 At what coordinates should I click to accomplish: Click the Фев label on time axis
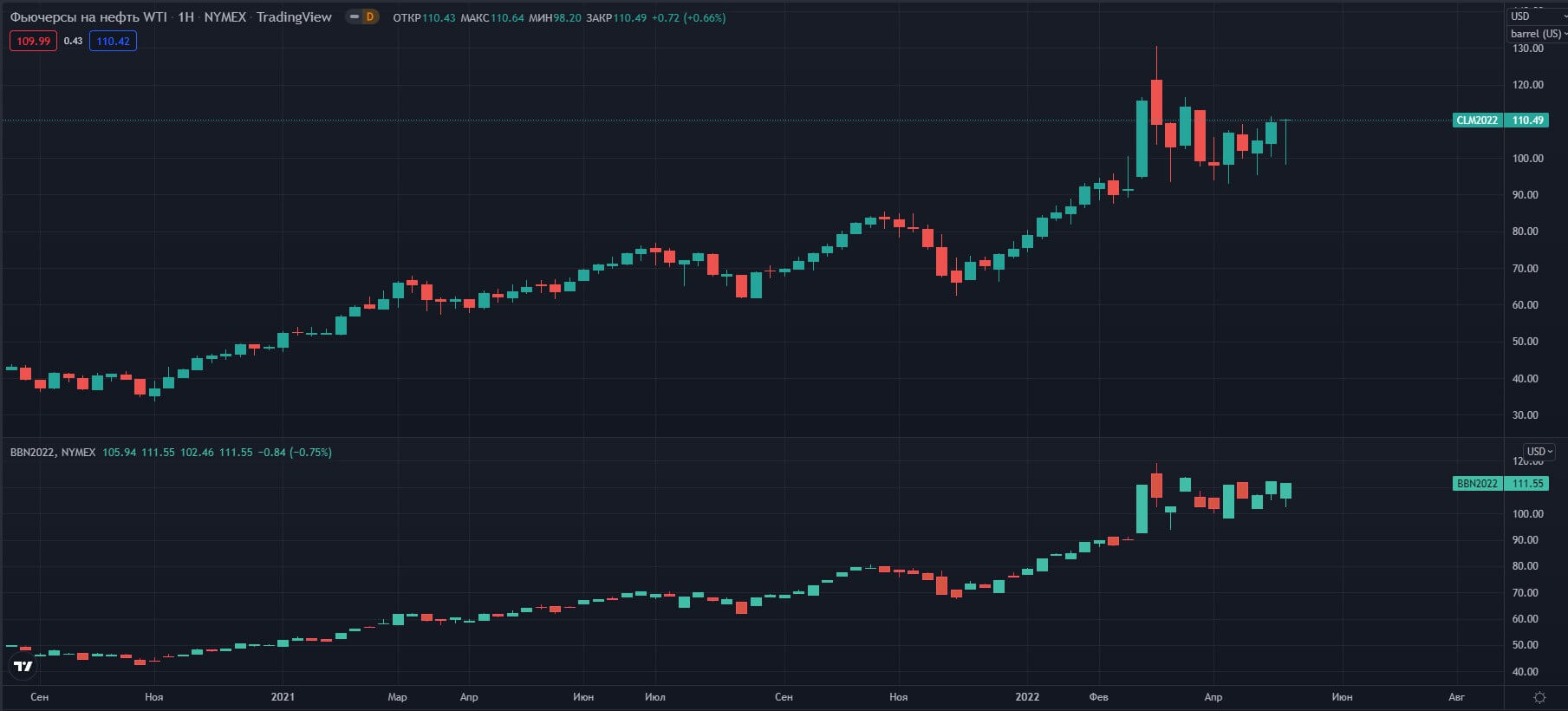point(1098,697)
